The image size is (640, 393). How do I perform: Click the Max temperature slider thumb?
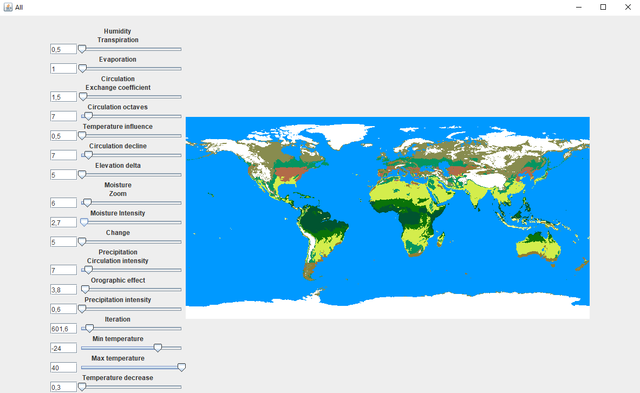tap(182, 367)
